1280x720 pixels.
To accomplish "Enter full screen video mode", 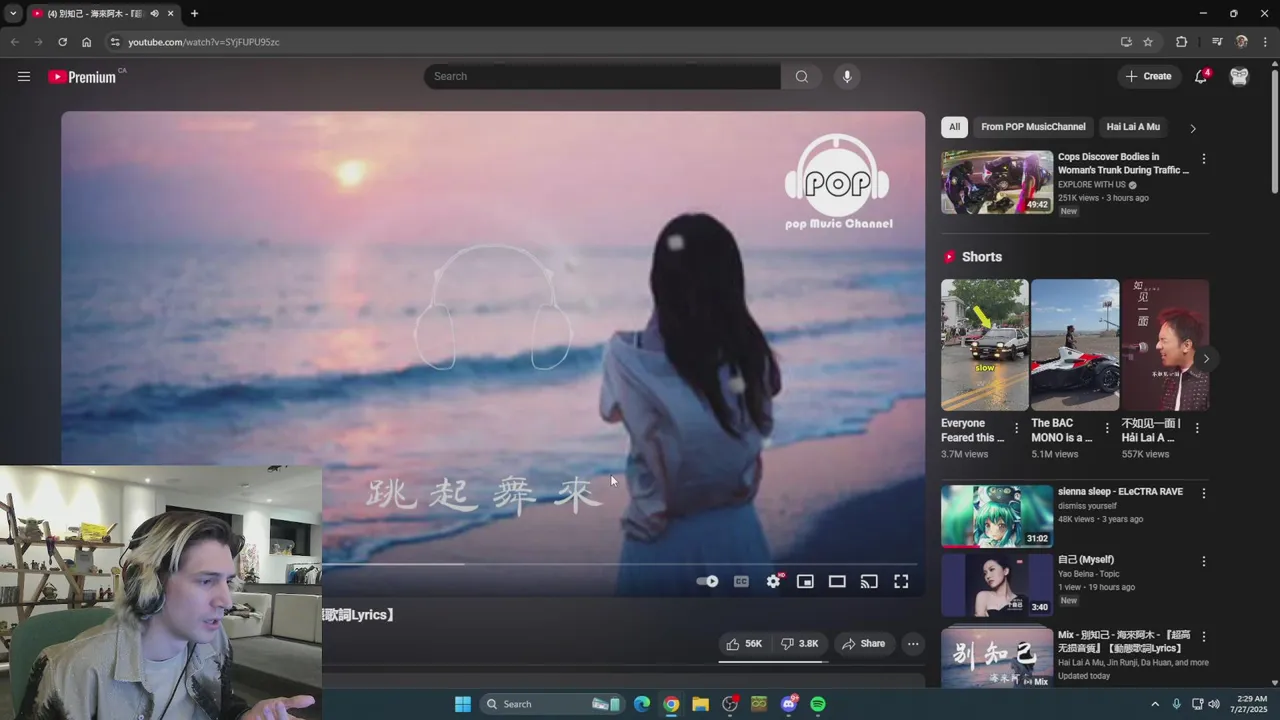I will 901,581.
